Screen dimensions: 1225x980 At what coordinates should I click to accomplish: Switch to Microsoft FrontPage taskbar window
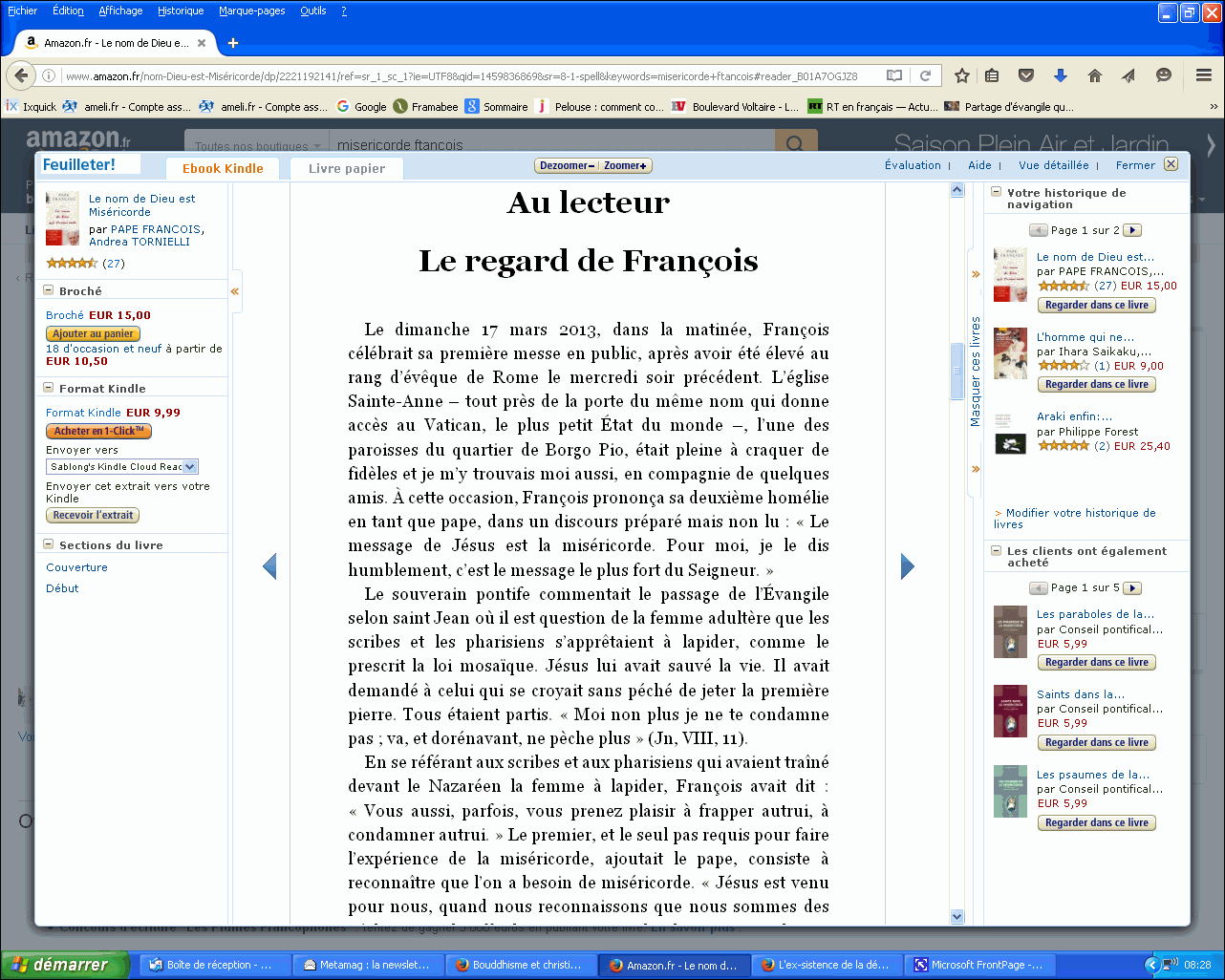coord(981,965)
